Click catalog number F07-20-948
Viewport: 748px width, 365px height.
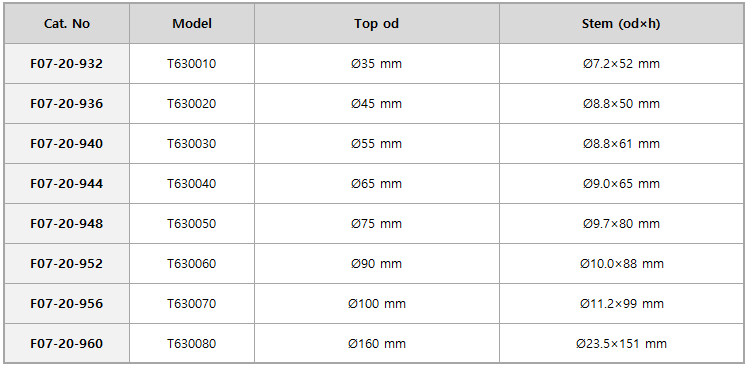click(x=67, y=224)
